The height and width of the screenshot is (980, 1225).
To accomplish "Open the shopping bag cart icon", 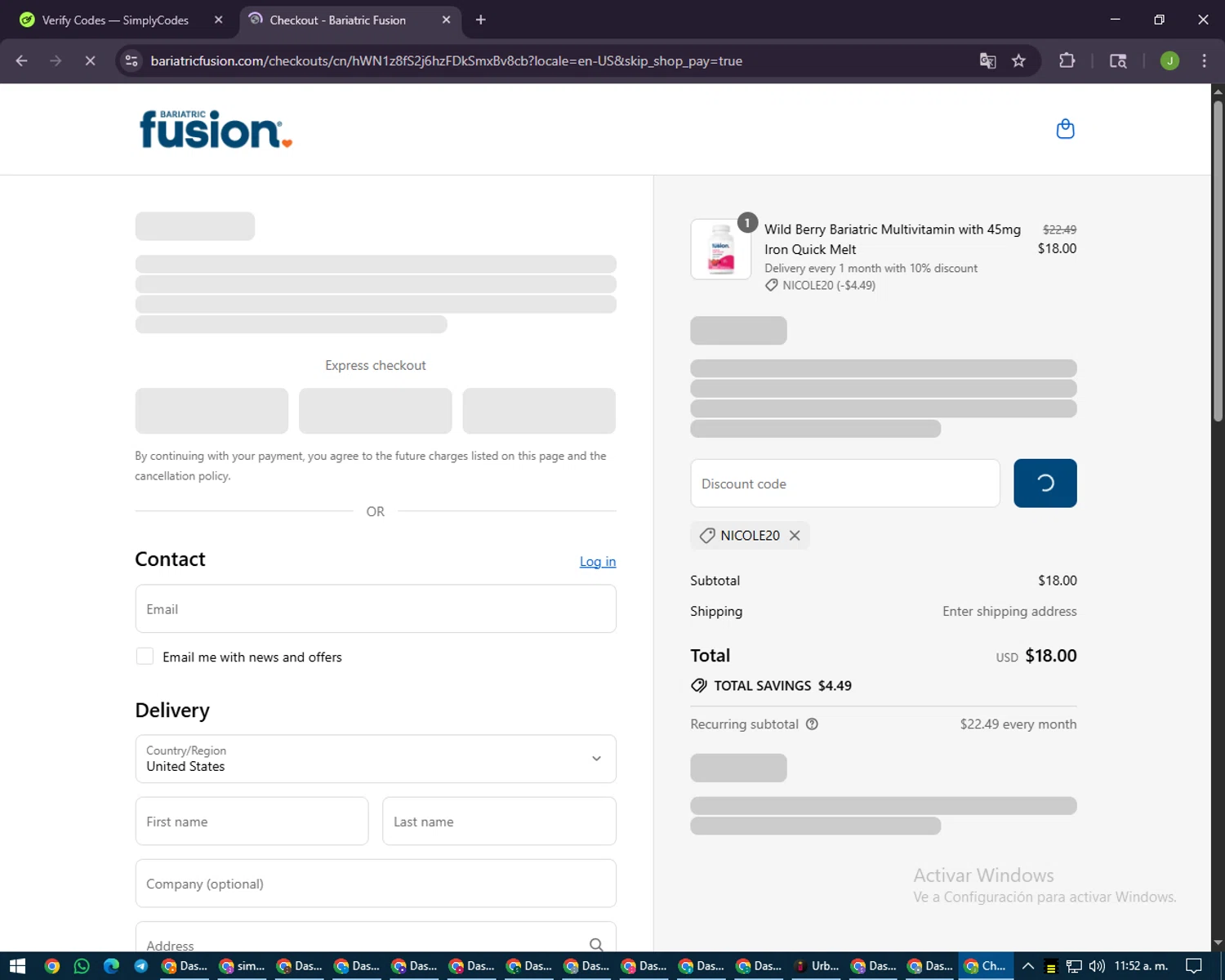I will [1065, 129].
